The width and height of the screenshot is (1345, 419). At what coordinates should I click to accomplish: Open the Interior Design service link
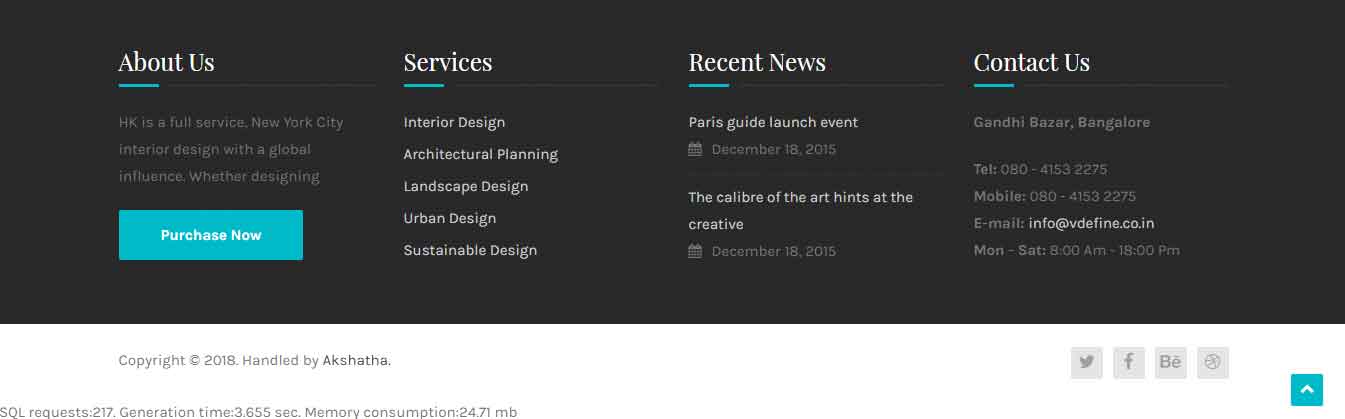point(454,123)
